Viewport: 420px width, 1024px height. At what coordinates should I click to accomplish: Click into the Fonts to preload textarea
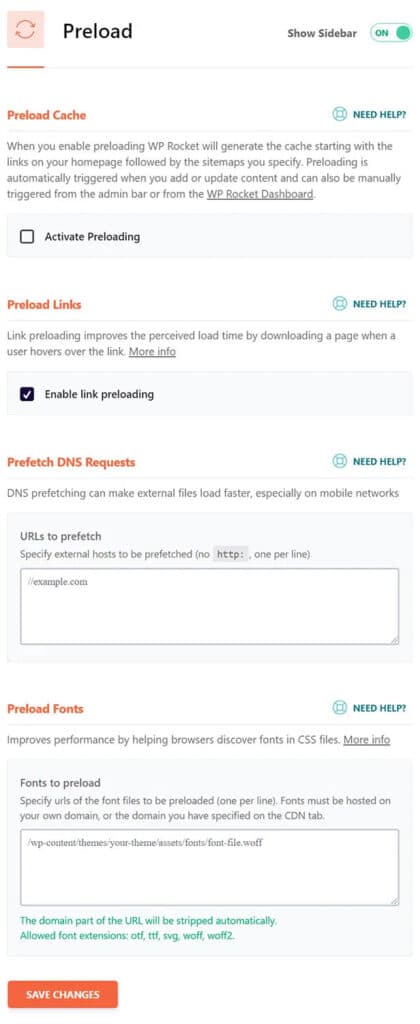coord(210,868)
